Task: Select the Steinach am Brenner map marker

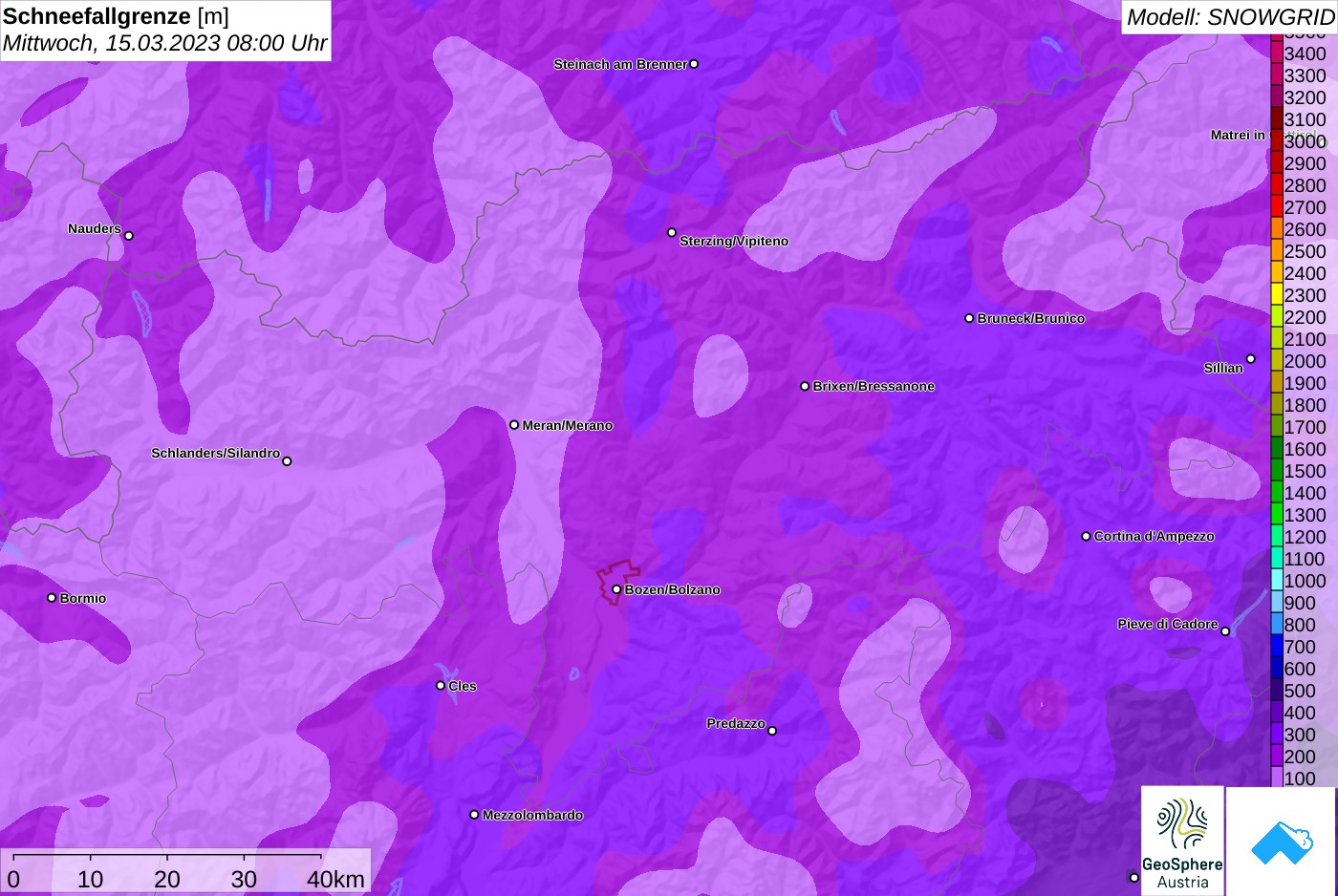Action: coord(694,64)
